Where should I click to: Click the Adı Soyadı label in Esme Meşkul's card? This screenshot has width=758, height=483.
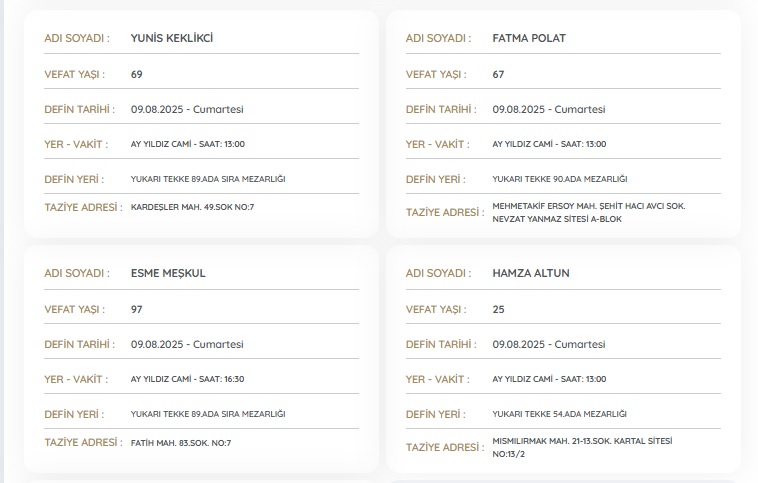click(77, 273)
